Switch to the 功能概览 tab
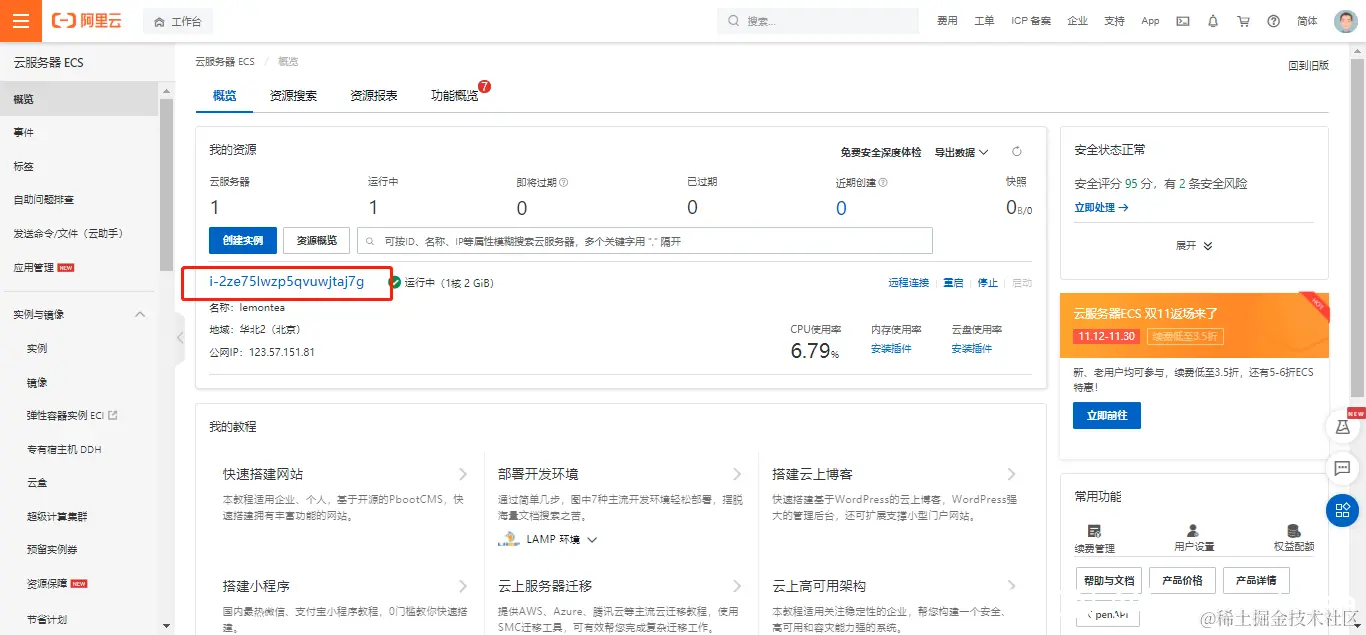Image resolution: width=1366 pixels, height=635 pixels. tap(455, 95)
